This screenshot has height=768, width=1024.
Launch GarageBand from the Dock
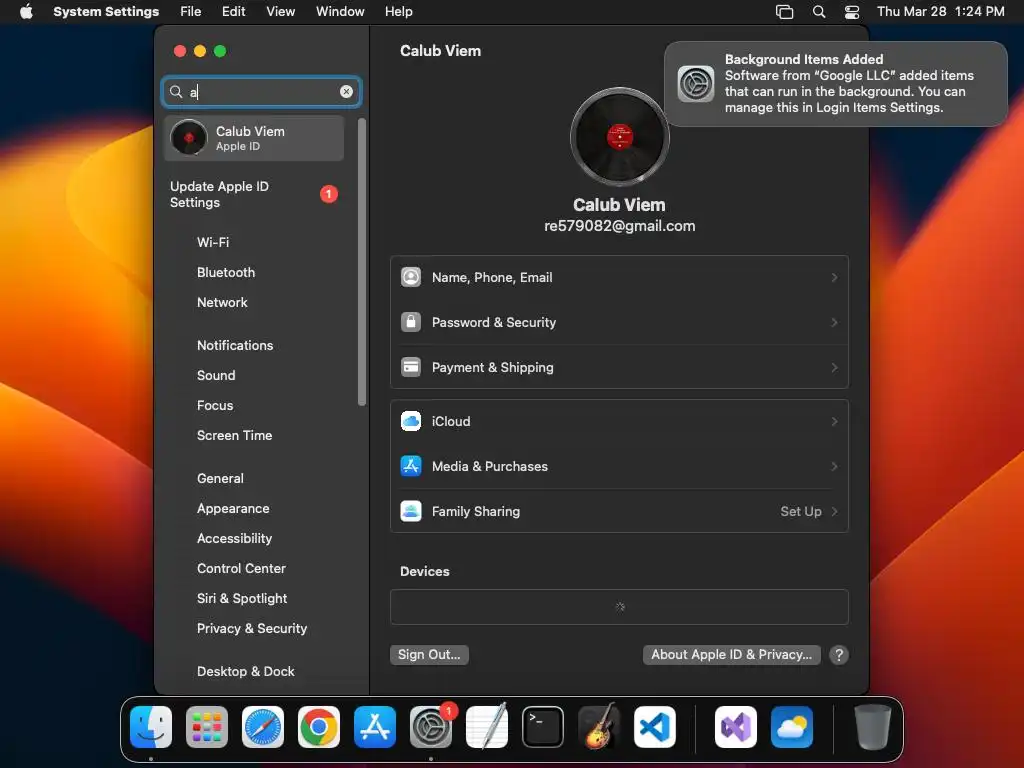pos(599,726)
